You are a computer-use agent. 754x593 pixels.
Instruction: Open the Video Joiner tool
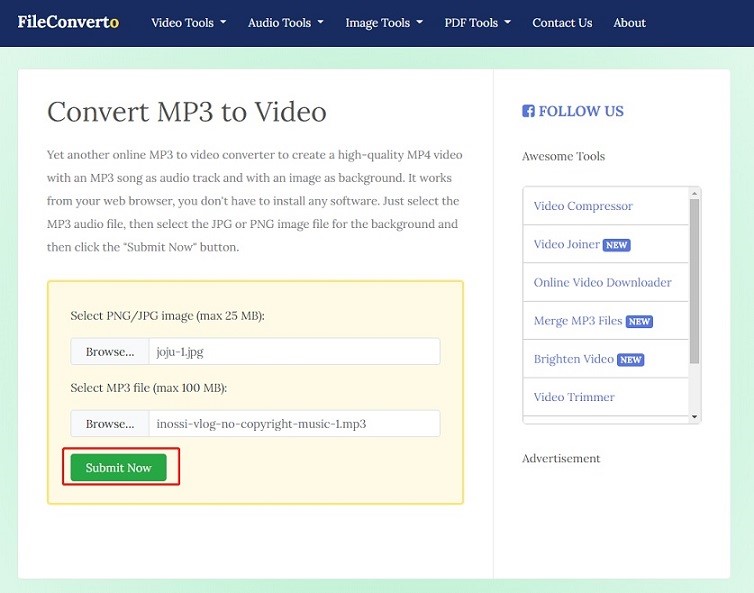tap(566, 244)
